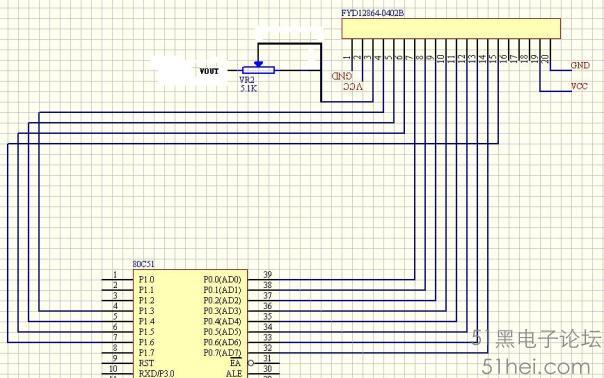Click the mirrored GND label near LCD pin 1
Viewport: 604px width, 378px height.
[x=342, y=76]
